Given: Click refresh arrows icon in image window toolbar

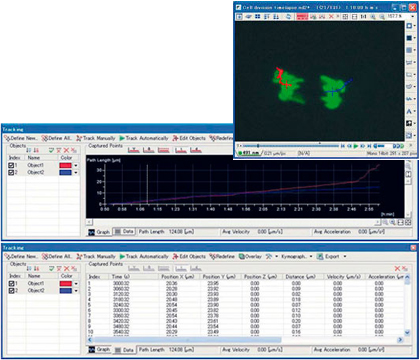Looking at the screenshot, I should pyautogui.click(x=289, y=16).
